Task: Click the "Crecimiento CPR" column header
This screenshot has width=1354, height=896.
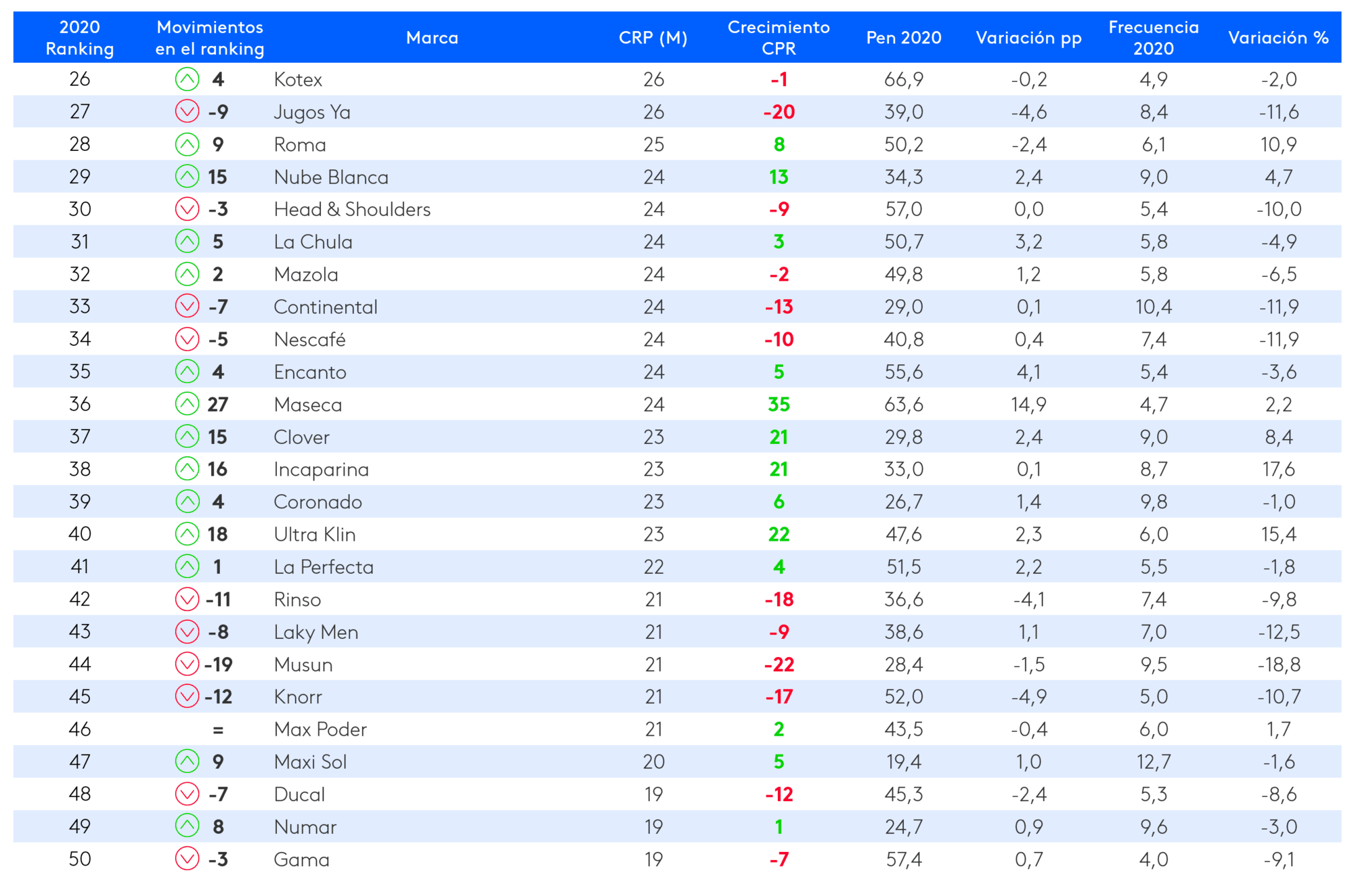Action: pos(779,38)
